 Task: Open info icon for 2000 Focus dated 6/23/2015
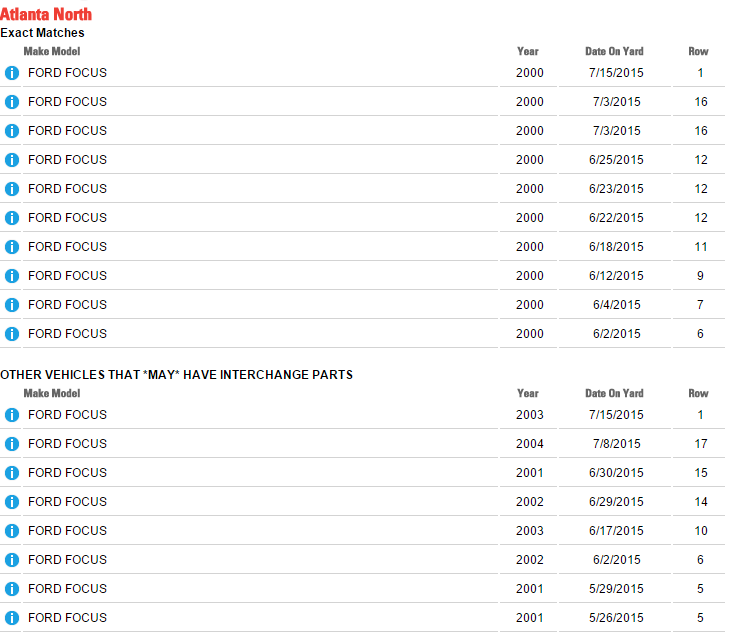pos(12,189)
